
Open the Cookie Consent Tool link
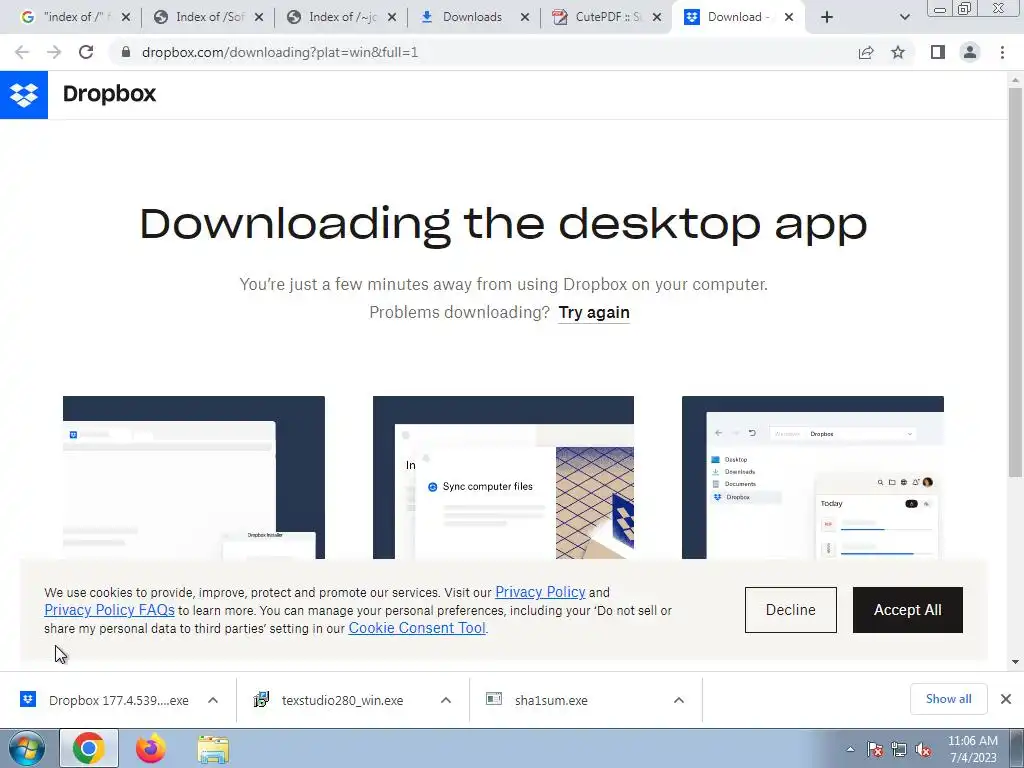417,628
